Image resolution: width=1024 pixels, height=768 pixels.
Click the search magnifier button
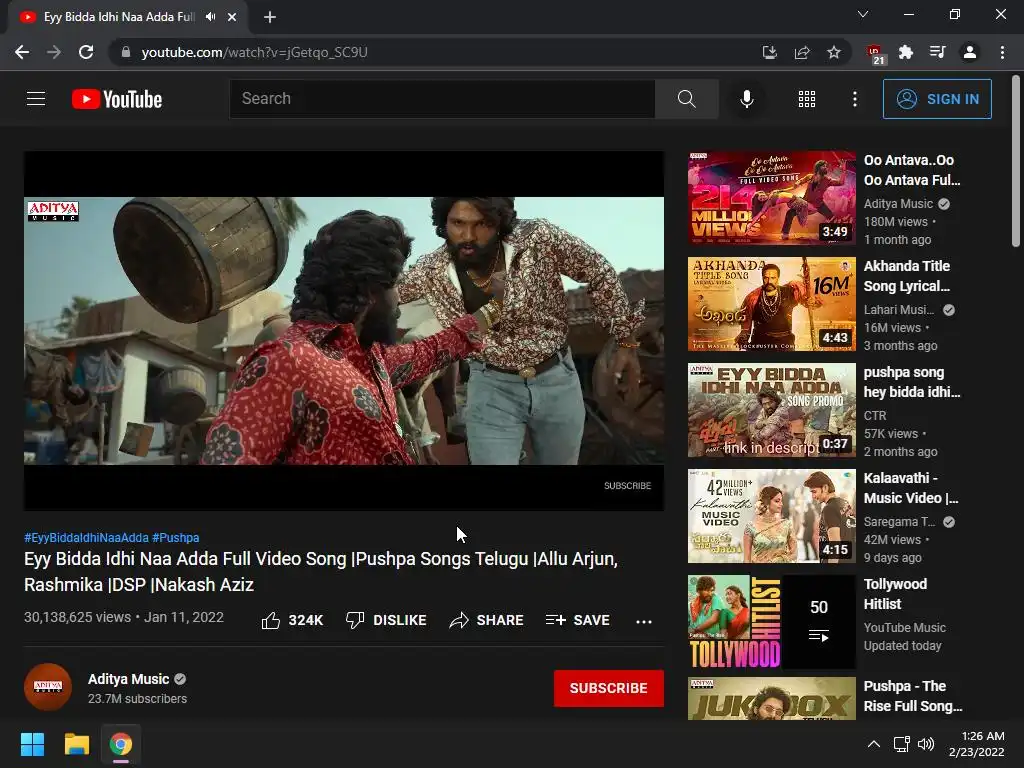pyautogui.click(x=686, y=99)
